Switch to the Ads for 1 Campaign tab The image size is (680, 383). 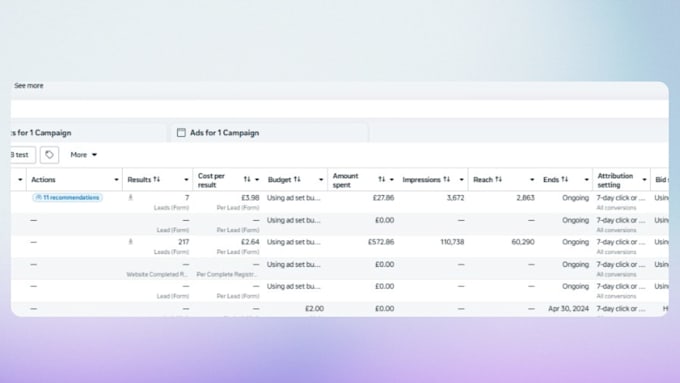[x=269, y=133]
